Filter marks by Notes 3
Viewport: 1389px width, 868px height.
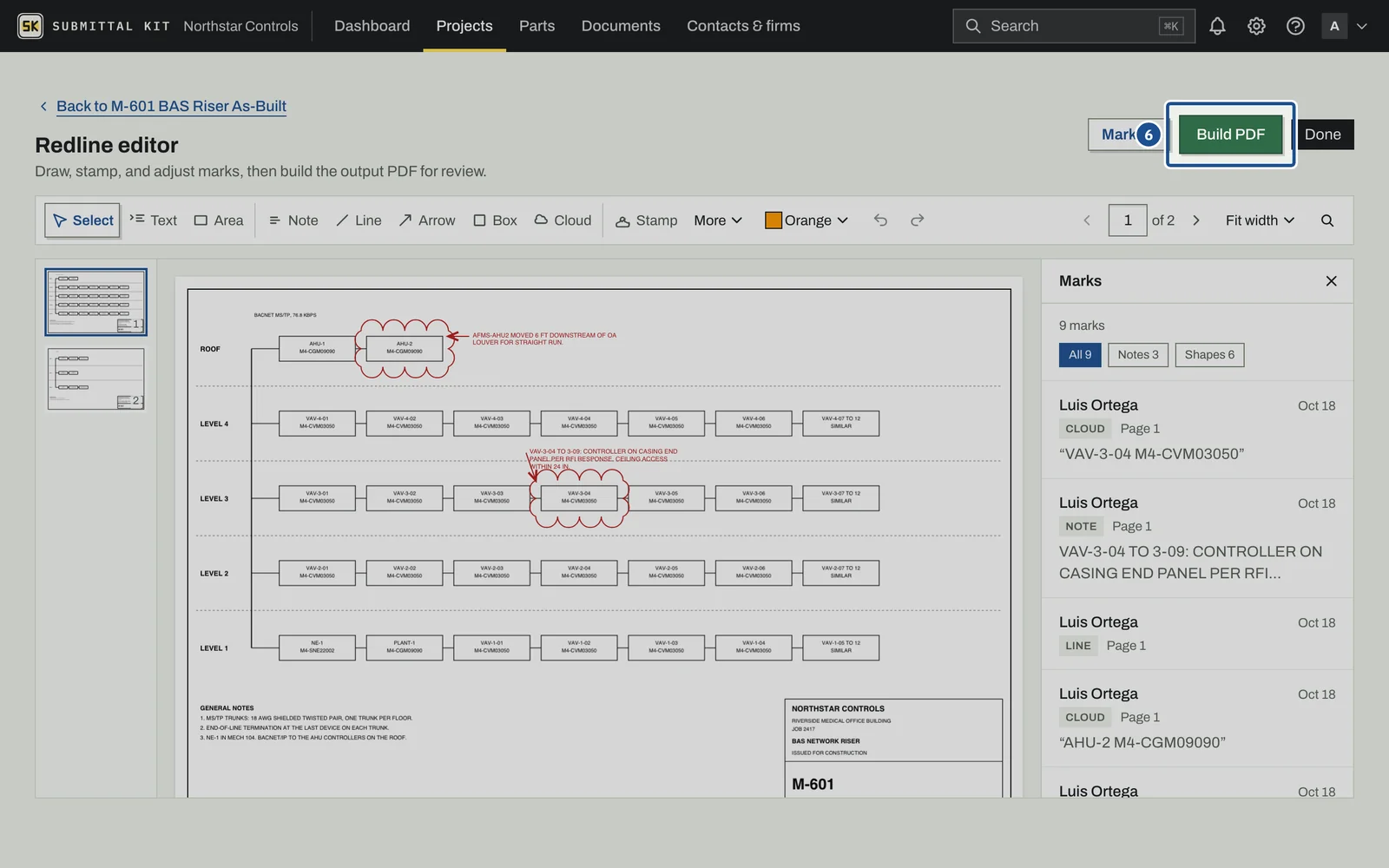click(x=1138, y=354)
